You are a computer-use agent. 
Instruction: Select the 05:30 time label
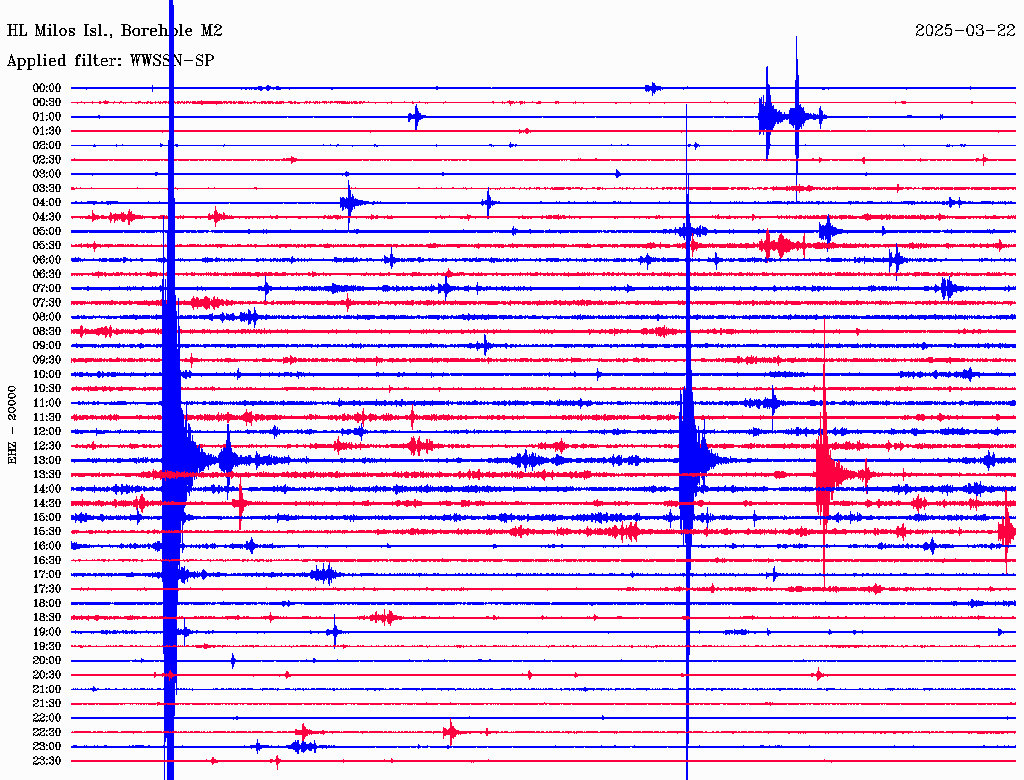[x=47, y=246]
